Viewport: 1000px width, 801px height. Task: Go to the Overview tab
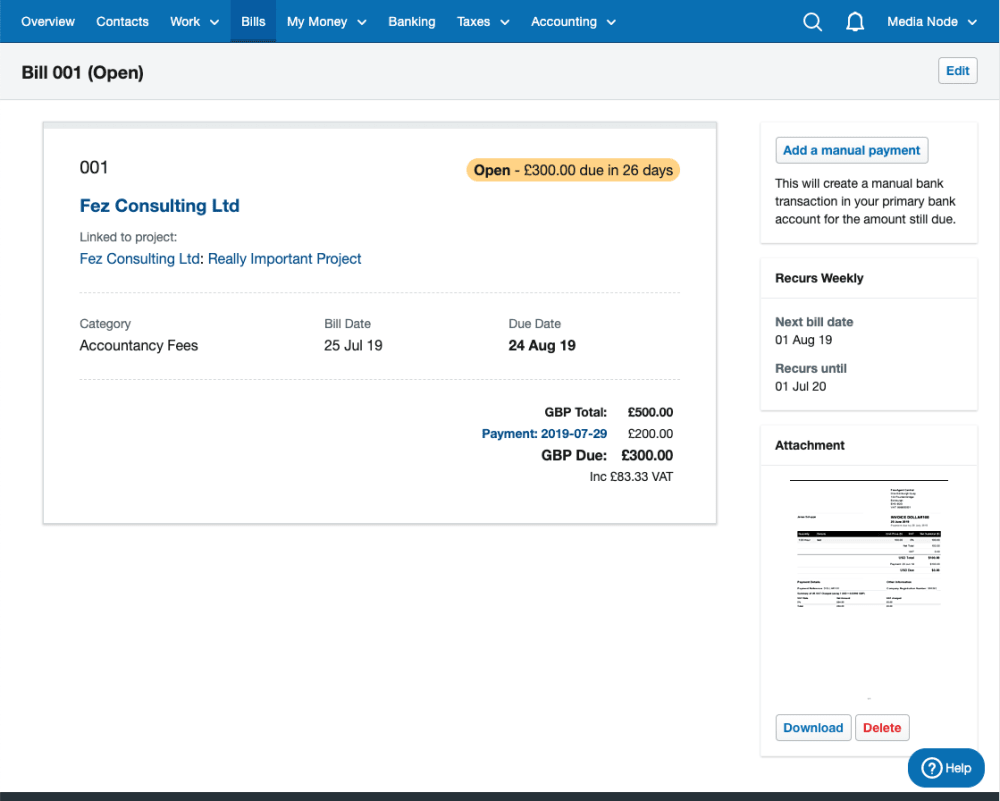click(48, 22)
